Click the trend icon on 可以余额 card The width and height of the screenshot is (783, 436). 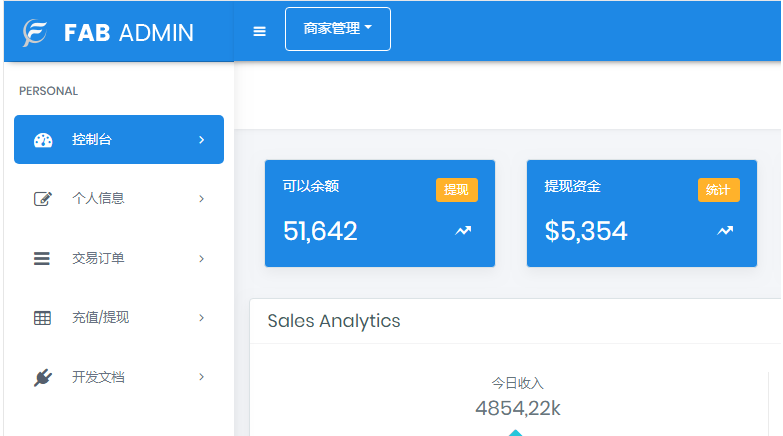click(463, 231)
